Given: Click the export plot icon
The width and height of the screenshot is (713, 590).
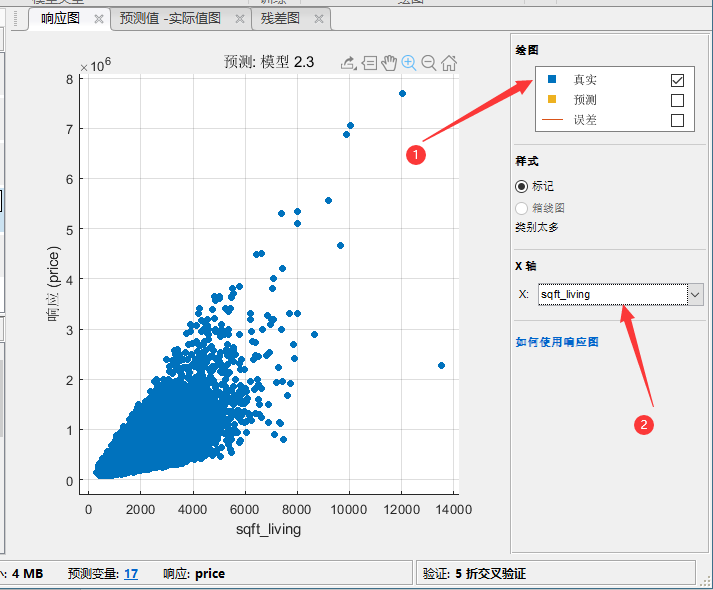Looking at the screenshot, I should click(348, 63).
